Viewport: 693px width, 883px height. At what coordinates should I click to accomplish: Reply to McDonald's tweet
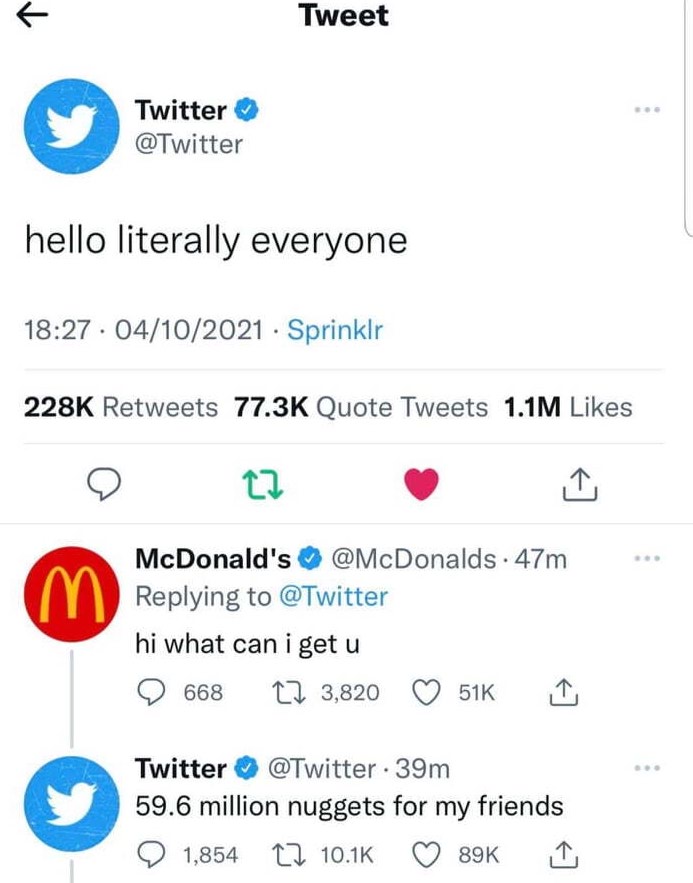point(150,692)
